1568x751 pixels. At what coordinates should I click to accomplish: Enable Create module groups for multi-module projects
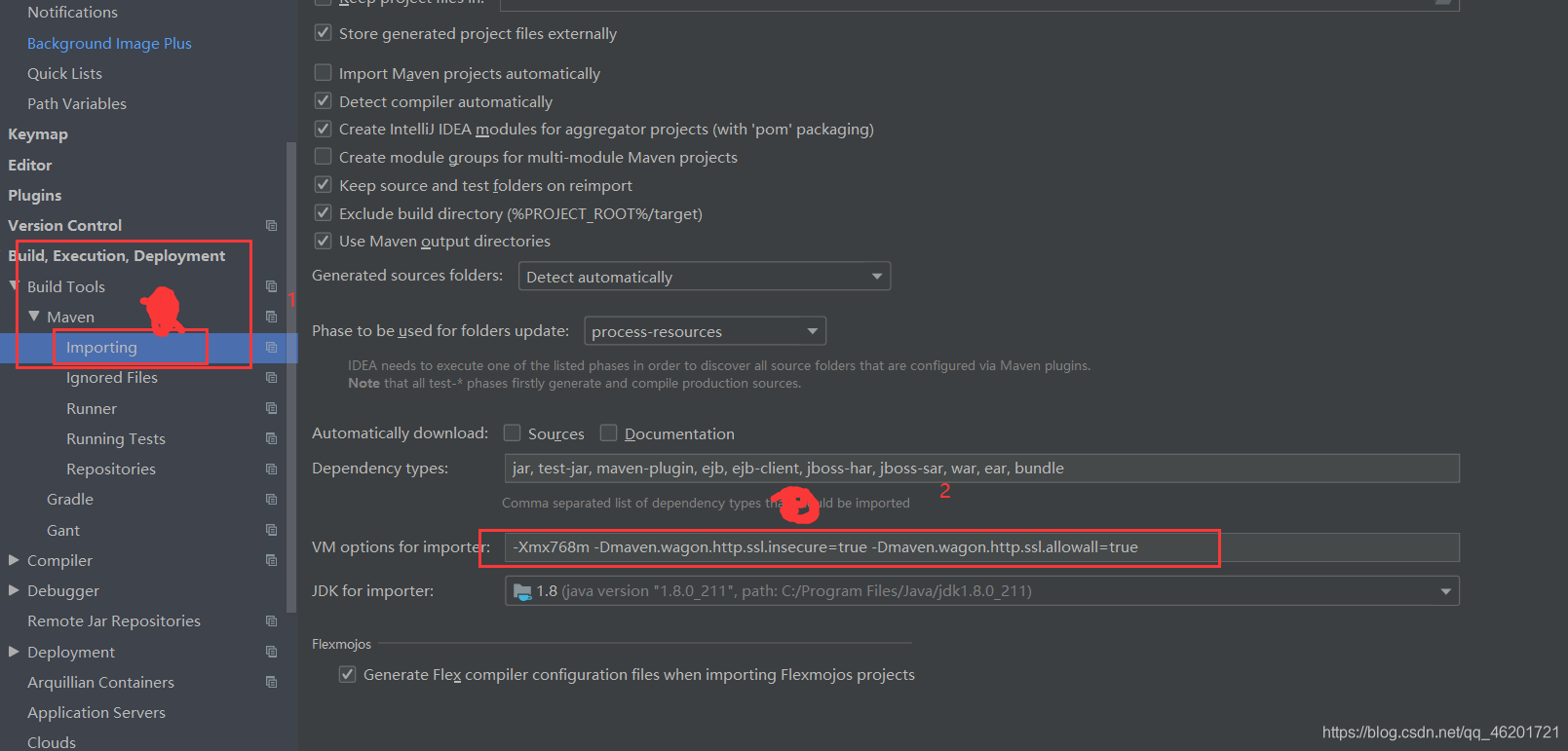coord(323,157)
